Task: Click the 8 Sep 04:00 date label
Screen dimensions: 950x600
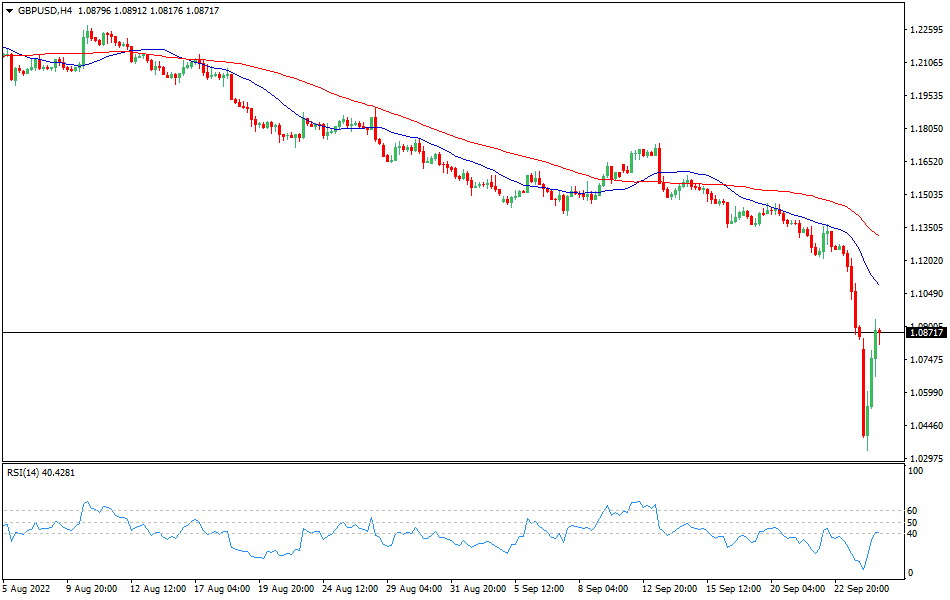Action: coord(605,588)
